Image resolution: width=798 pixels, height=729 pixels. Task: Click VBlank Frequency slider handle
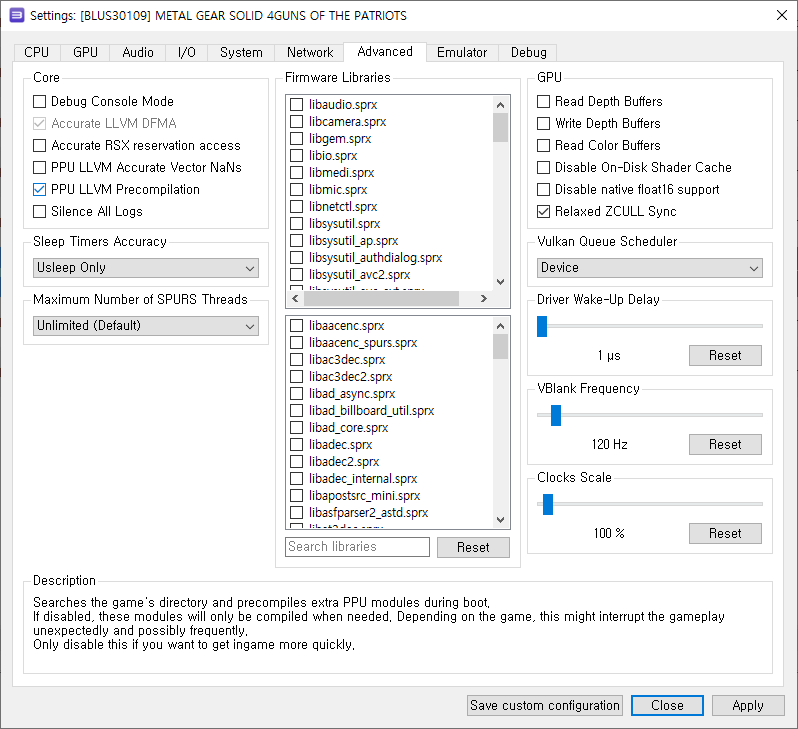click(x=556, y=415)
